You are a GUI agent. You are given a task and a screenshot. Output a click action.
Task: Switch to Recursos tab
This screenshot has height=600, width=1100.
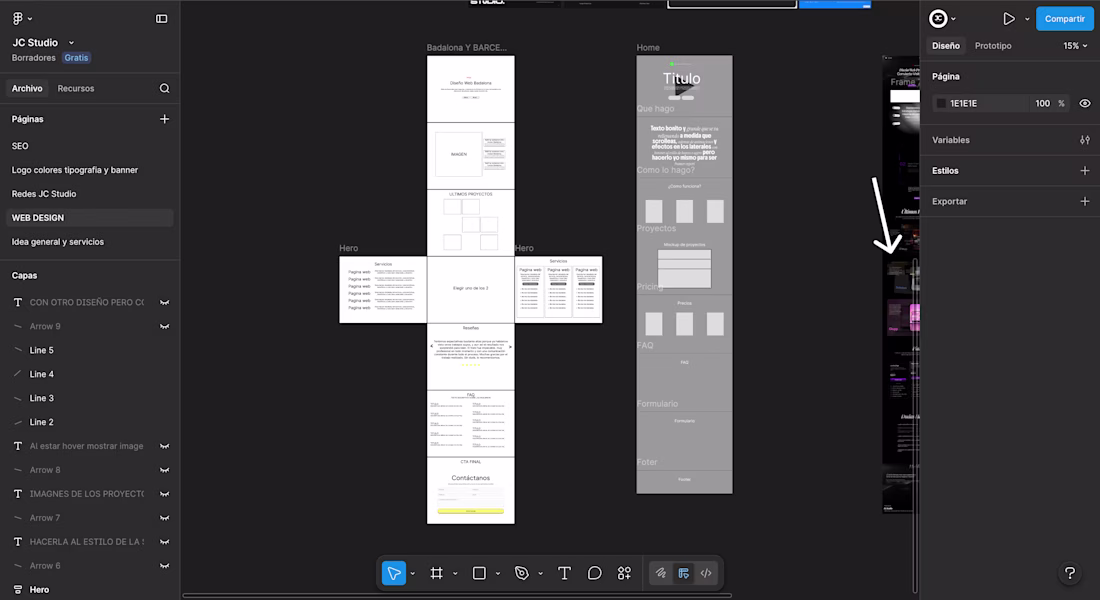76,88
